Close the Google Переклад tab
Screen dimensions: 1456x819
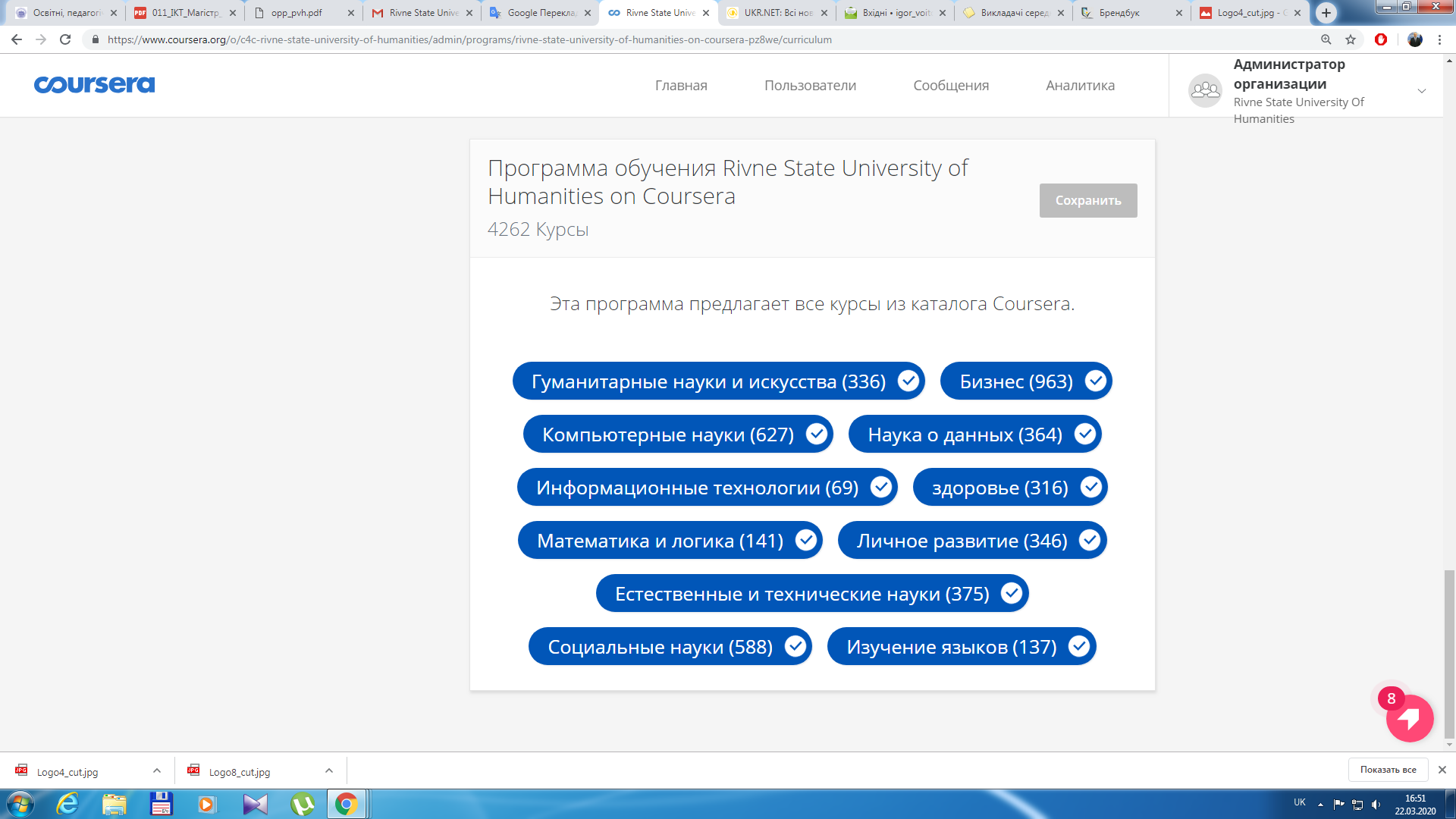click(588, 13)
